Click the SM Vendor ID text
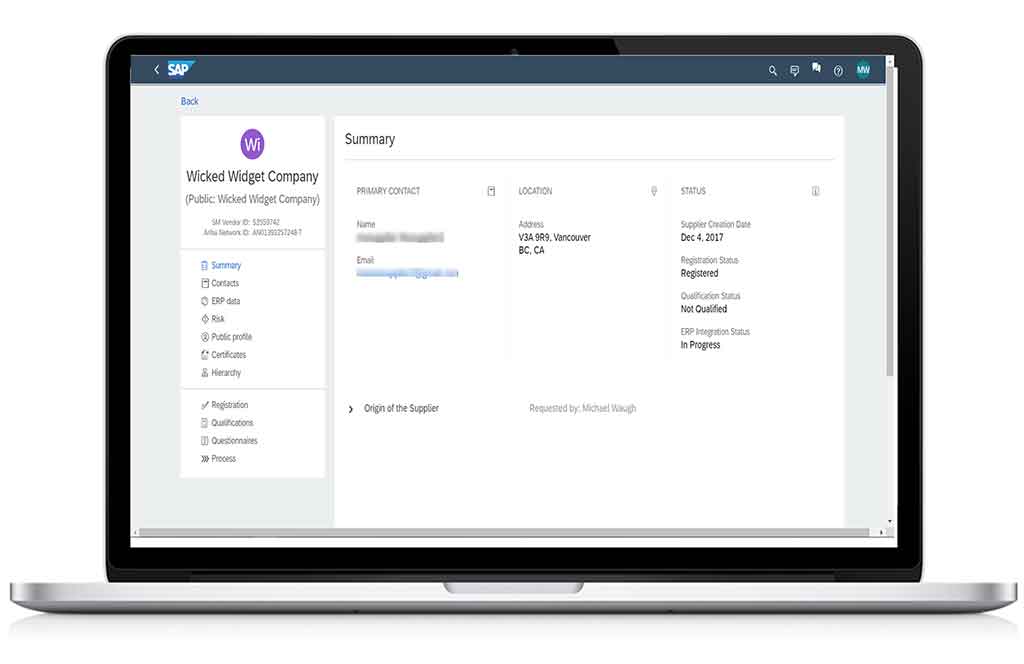The width and height of the screenshot is (1024, 664). click(246, 222)
